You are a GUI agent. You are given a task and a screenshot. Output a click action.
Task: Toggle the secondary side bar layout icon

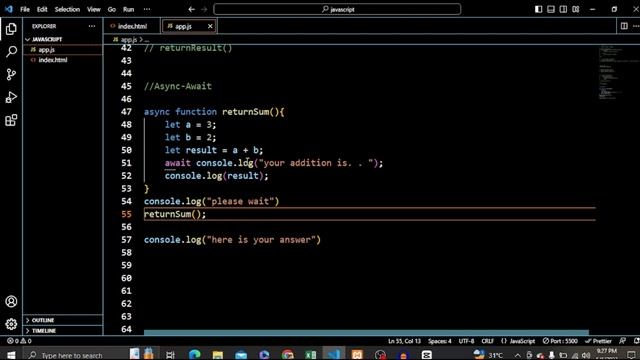point(563,9)
